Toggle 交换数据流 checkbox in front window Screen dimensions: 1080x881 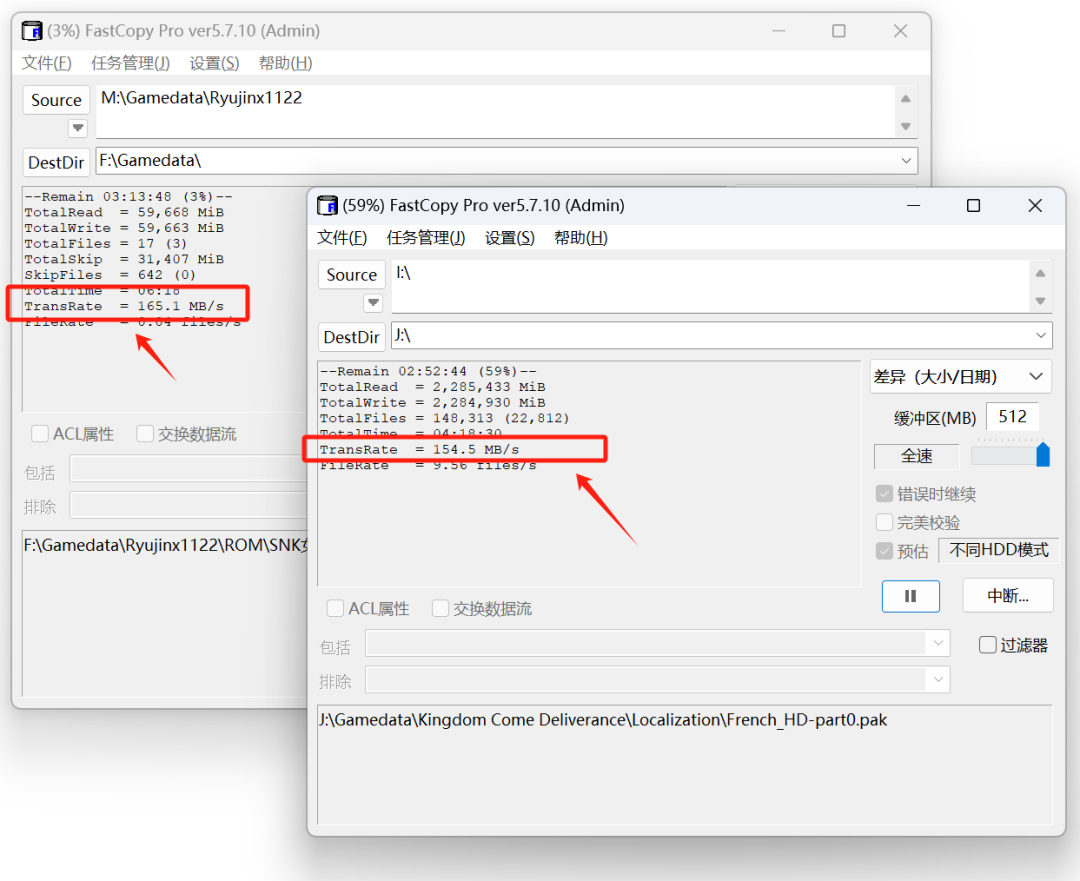(x=440, y=608)
